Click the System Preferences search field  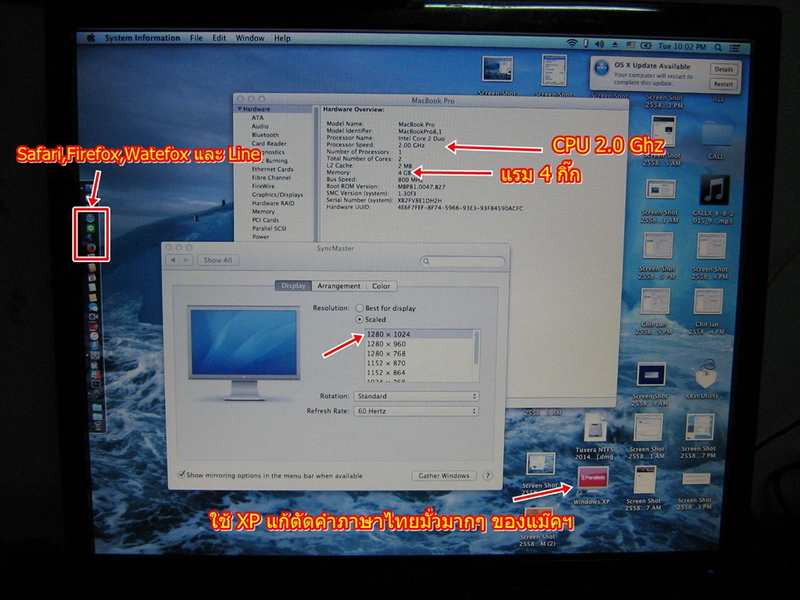pos(463,261)
